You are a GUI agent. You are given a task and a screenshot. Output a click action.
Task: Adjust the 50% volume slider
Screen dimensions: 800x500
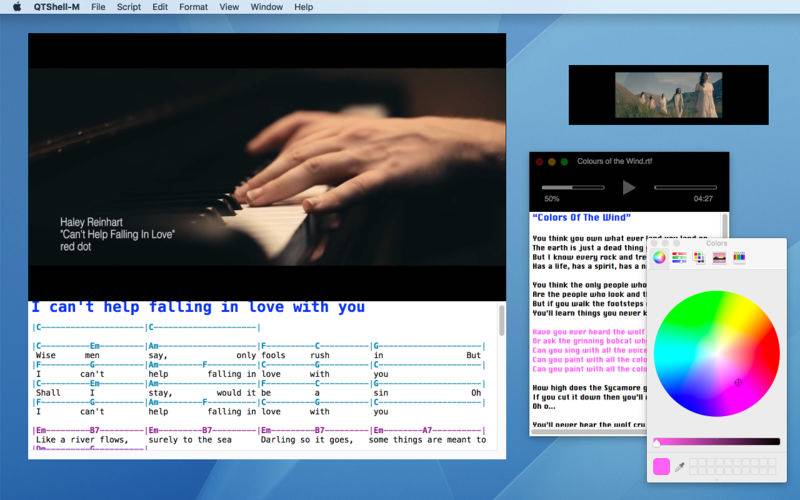573,188
